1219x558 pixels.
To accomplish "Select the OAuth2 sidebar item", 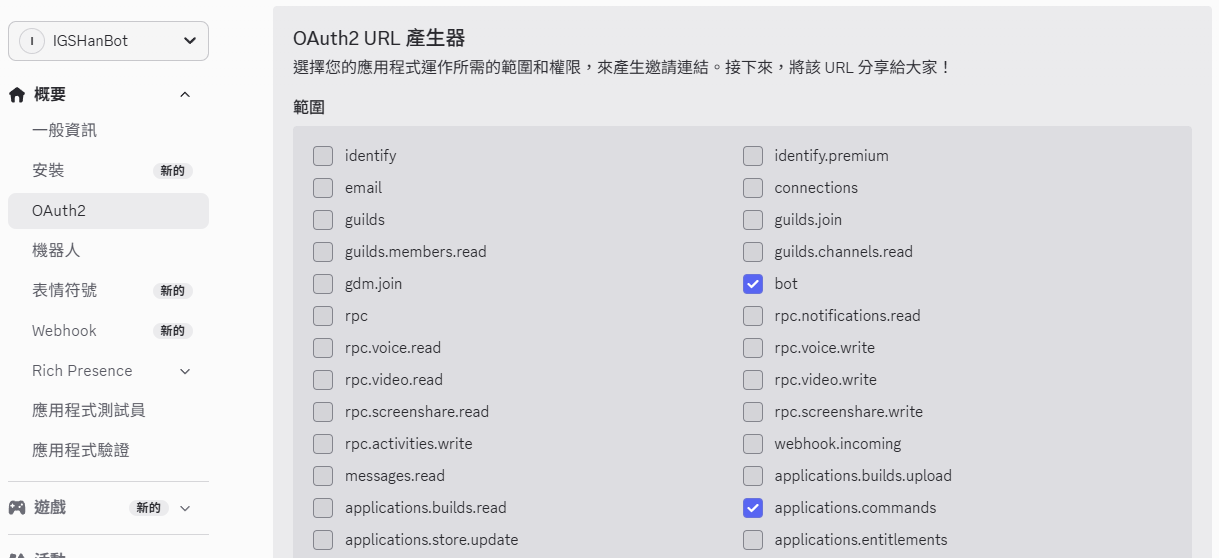I will 108,211.
